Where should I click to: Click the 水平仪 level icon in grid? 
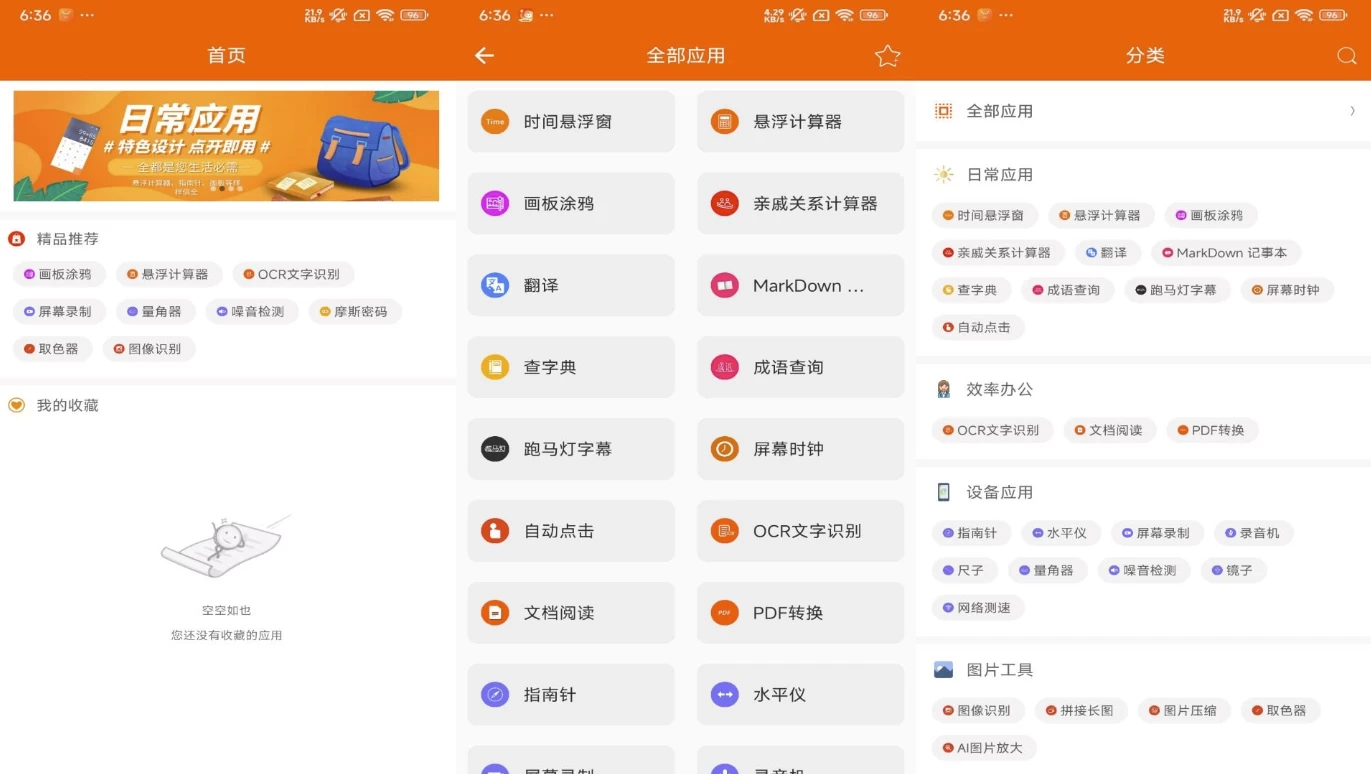tap(725, 695)
